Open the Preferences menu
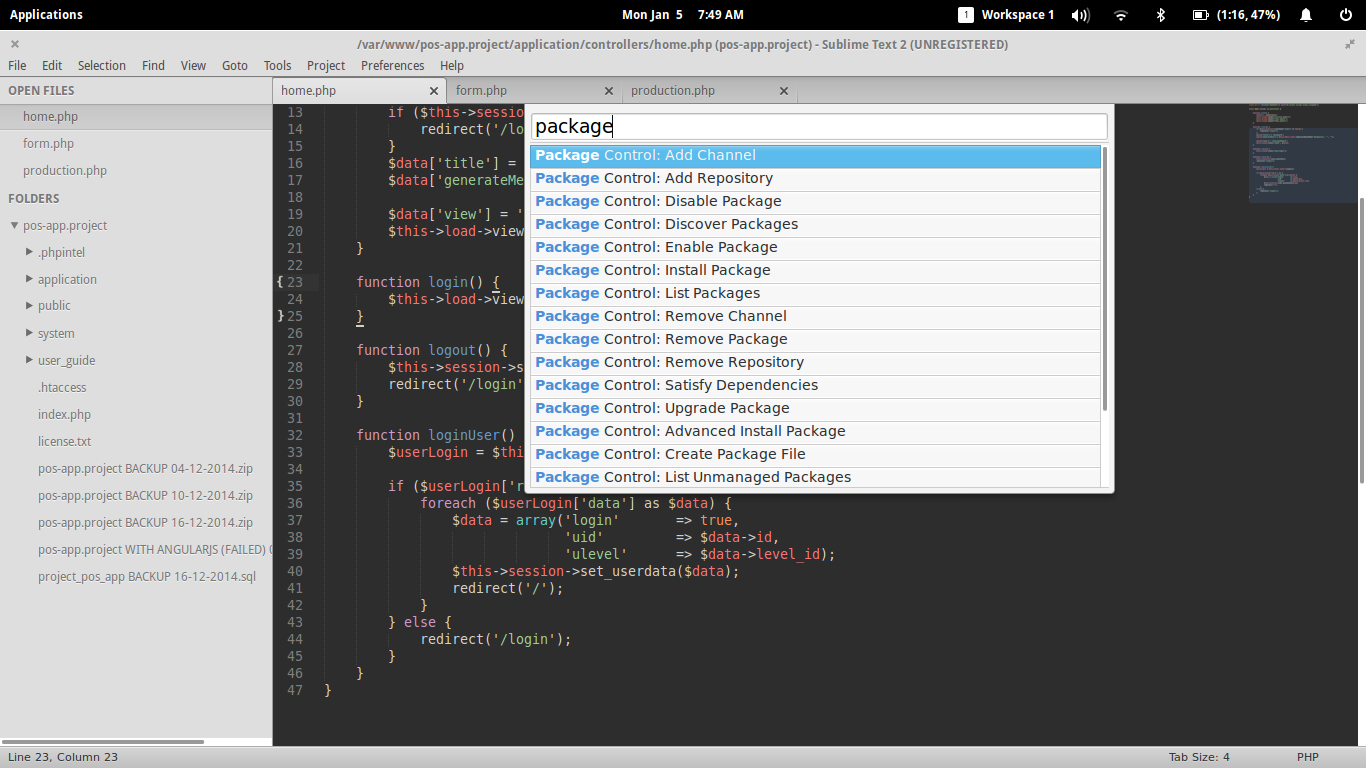This screenshot has height=768, width=1366. [392, 65]
